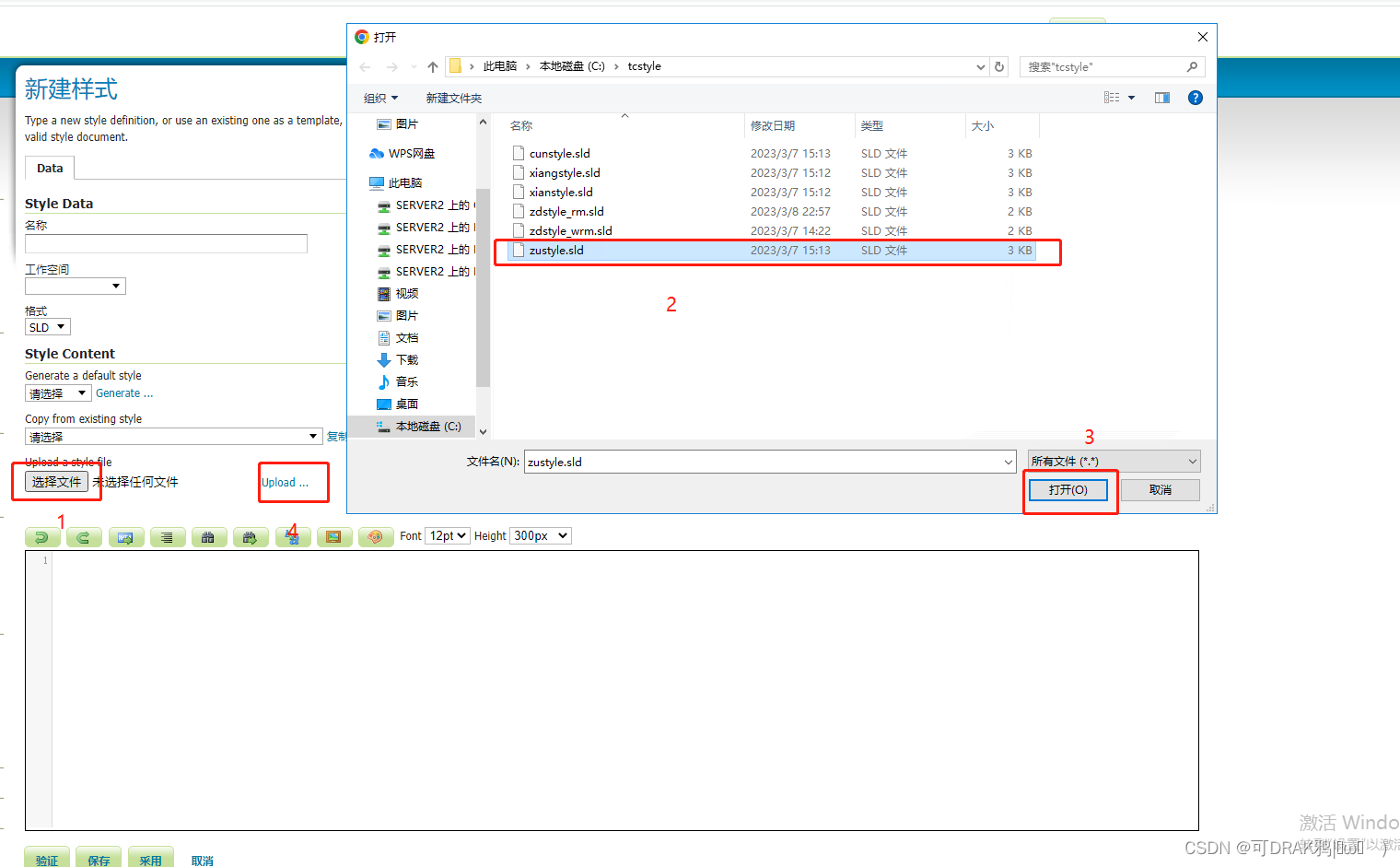Refresh the tcstyle folder listing

coord(999,67)
